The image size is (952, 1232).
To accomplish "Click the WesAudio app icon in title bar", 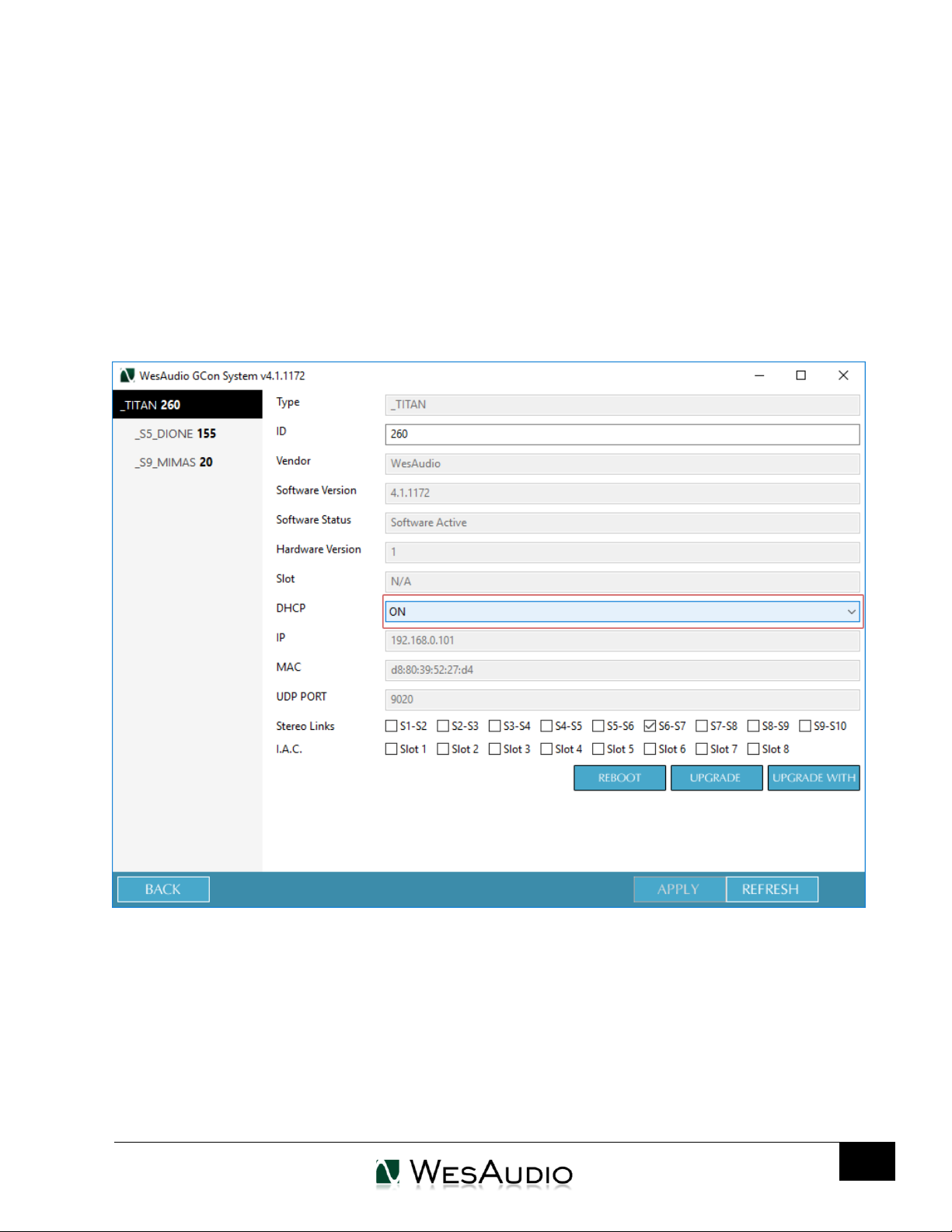I will coord(127,375).
